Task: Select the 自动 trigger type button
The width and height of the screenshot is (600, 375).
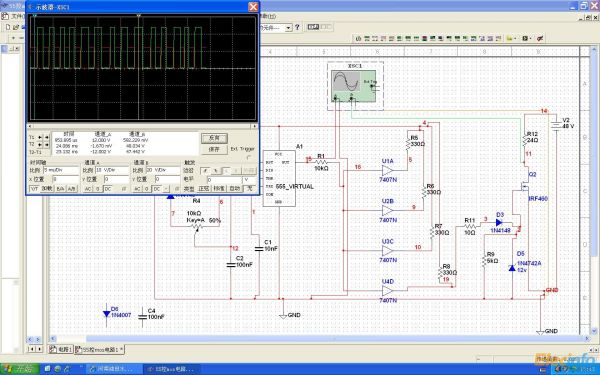Action: pyautogui.click(x=235, y=189)
